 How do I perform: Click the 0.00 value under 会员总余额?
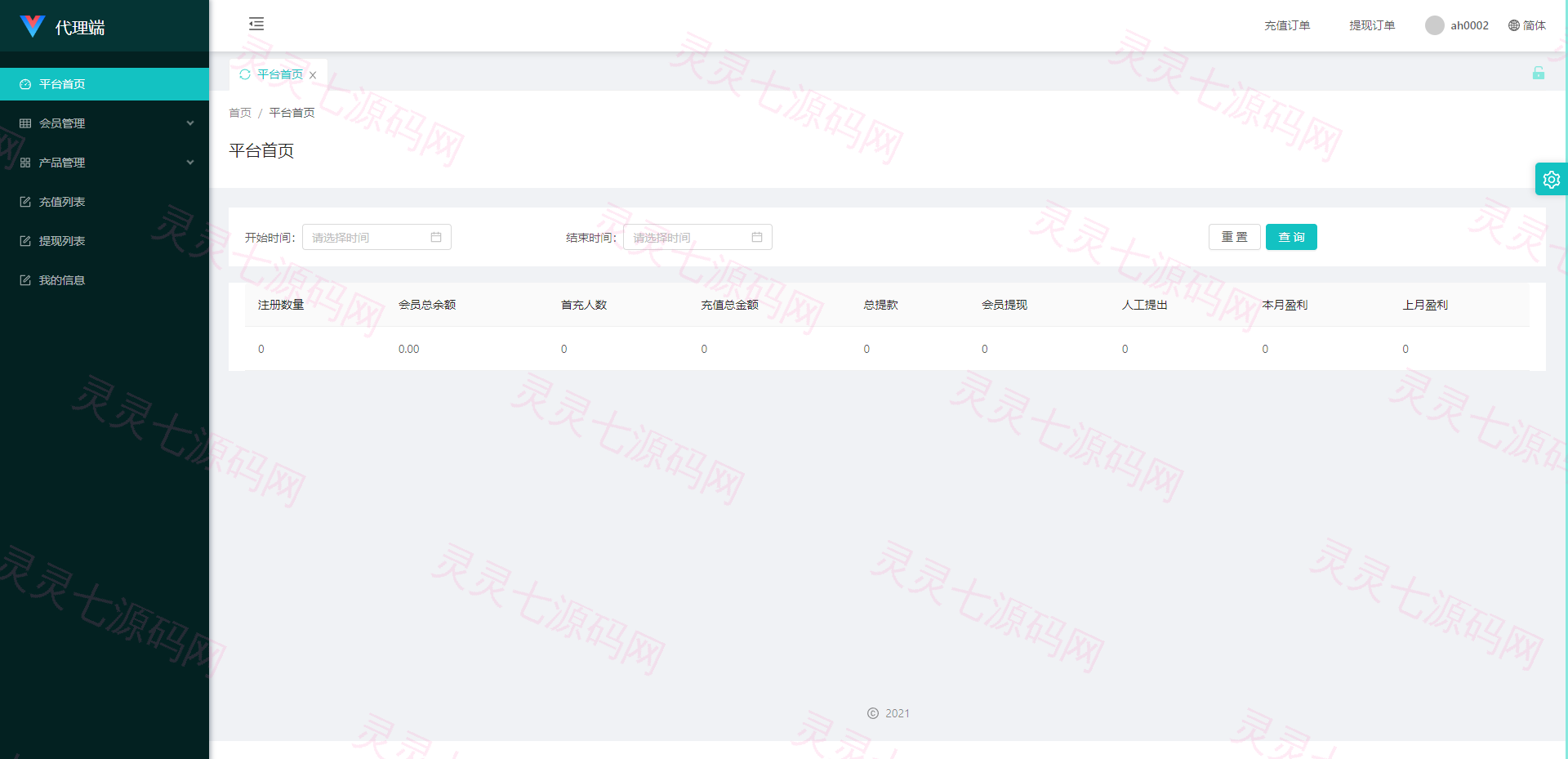[x=408, y=349]
